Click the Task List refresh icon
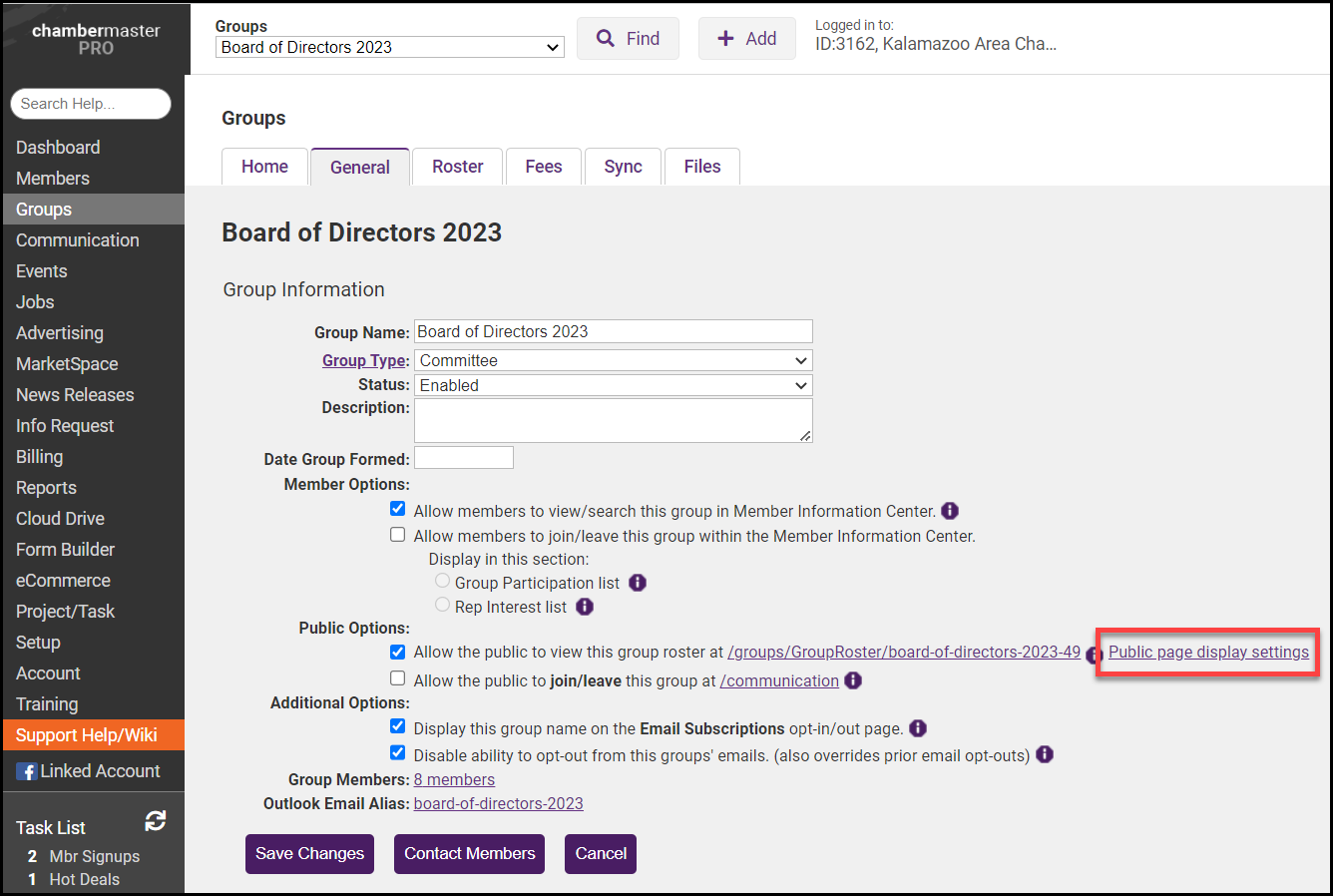Screen dimensions: 1333x896 [x=155, y=821]
